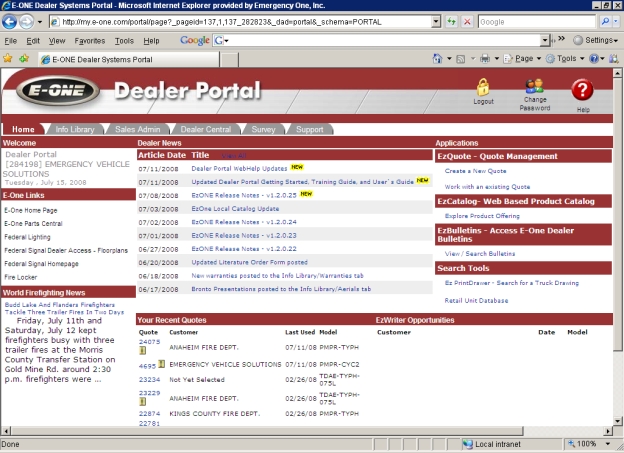This screenshot has height=453, width=624.
Task: Switch to the Dealer Central tab
Action: point(205,129)
